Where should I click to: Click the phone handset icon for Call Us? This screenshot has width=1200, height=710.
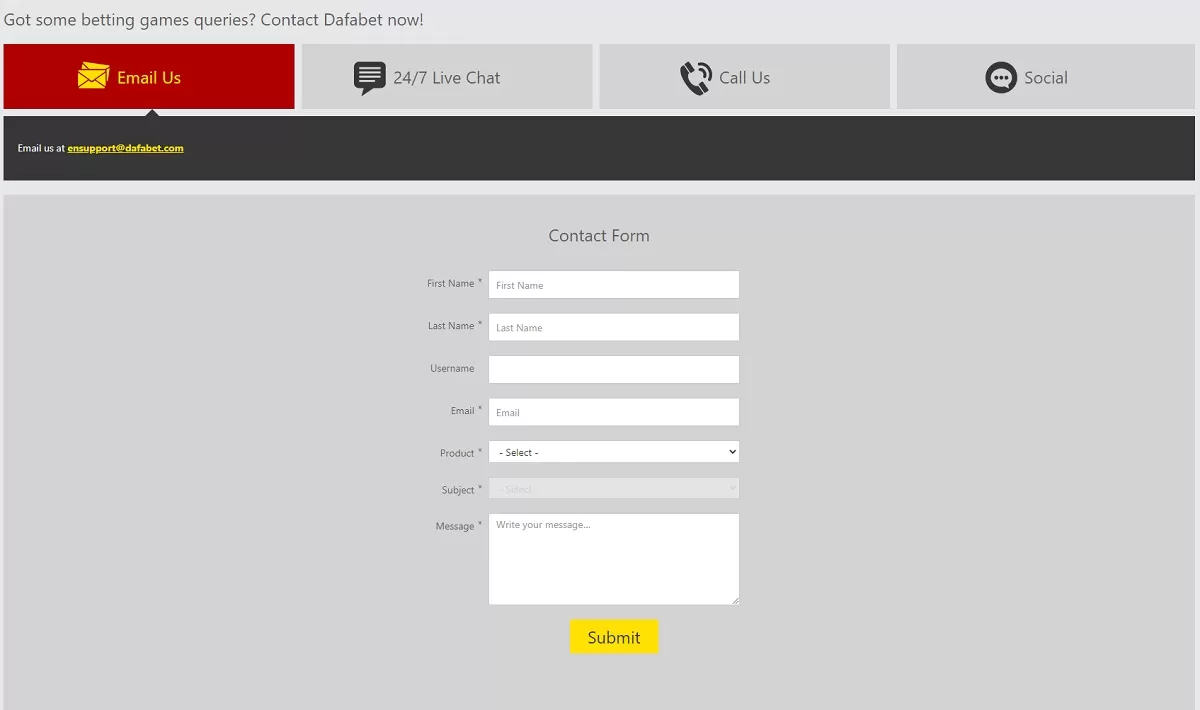pos(696,78)
